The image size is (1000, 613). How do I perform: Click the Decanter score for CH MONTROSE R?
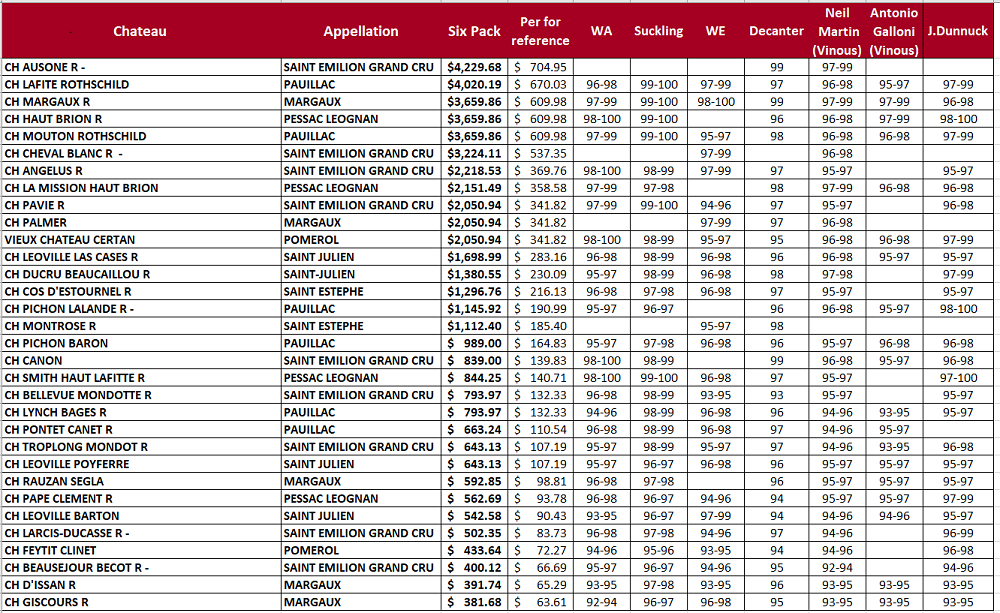coord(776,326)
